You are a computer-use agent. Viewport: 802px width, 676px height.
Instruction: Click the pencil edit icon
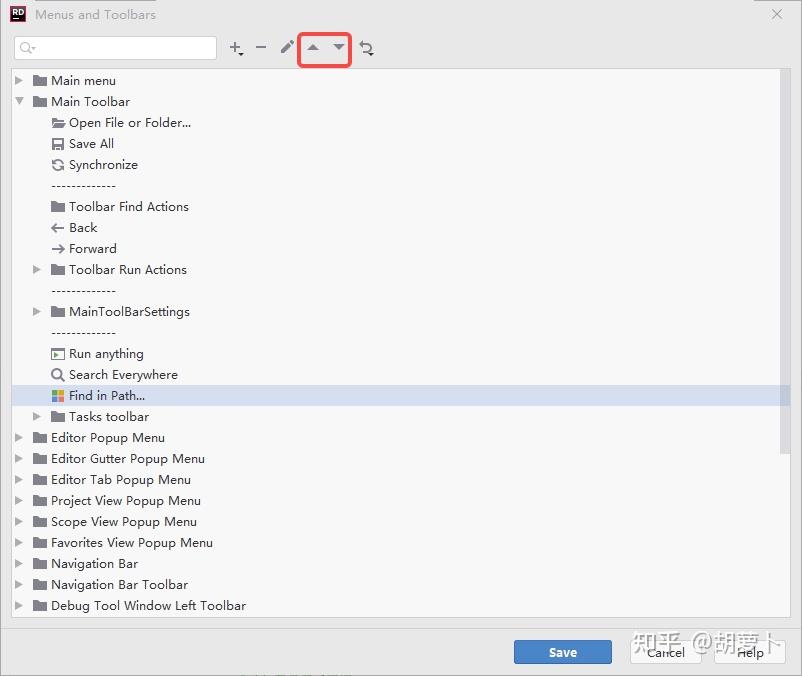(288, 47)
